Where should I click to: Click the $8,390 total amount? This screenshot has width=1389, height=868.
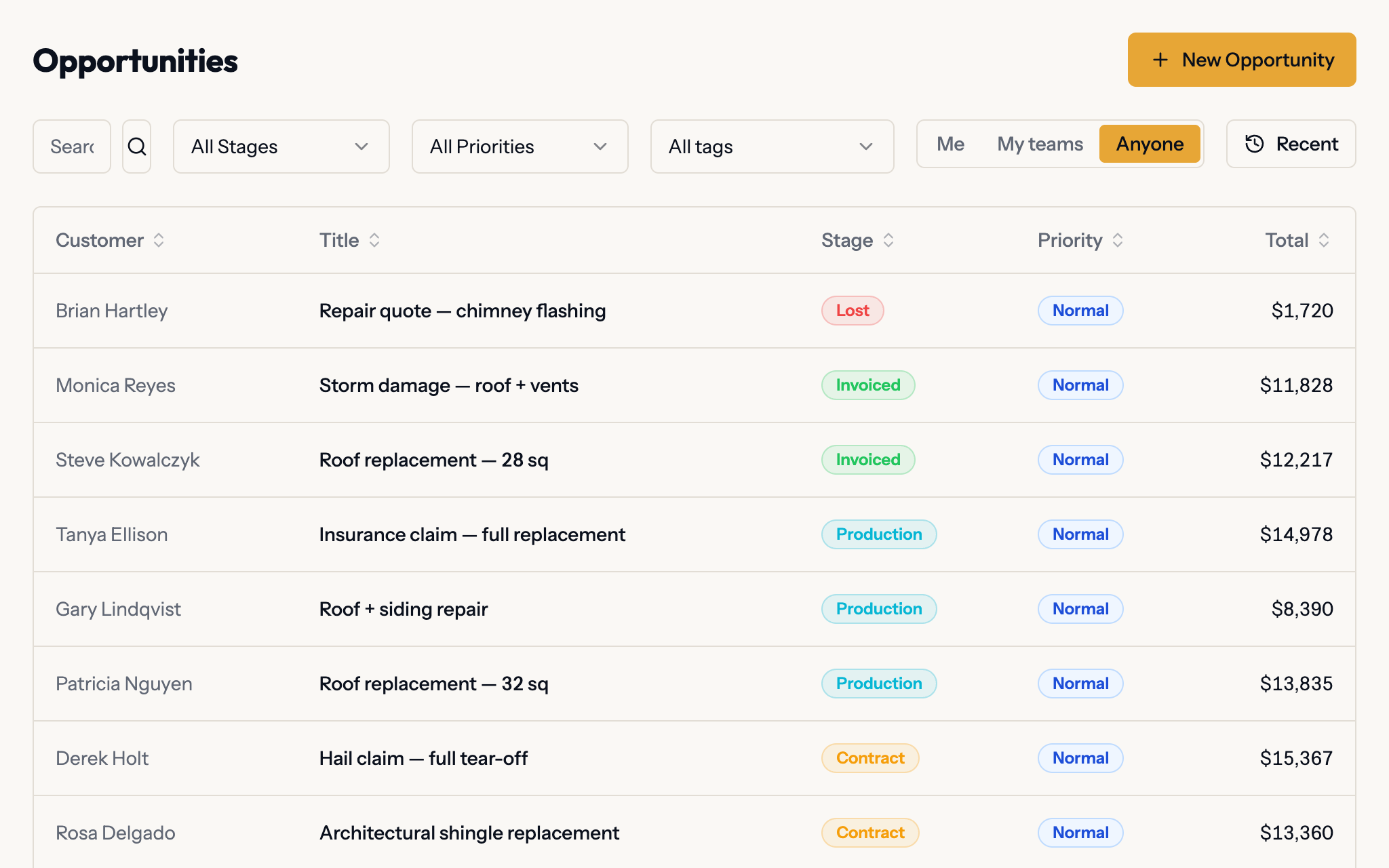pyautogui.click(x=1302, y=609)
